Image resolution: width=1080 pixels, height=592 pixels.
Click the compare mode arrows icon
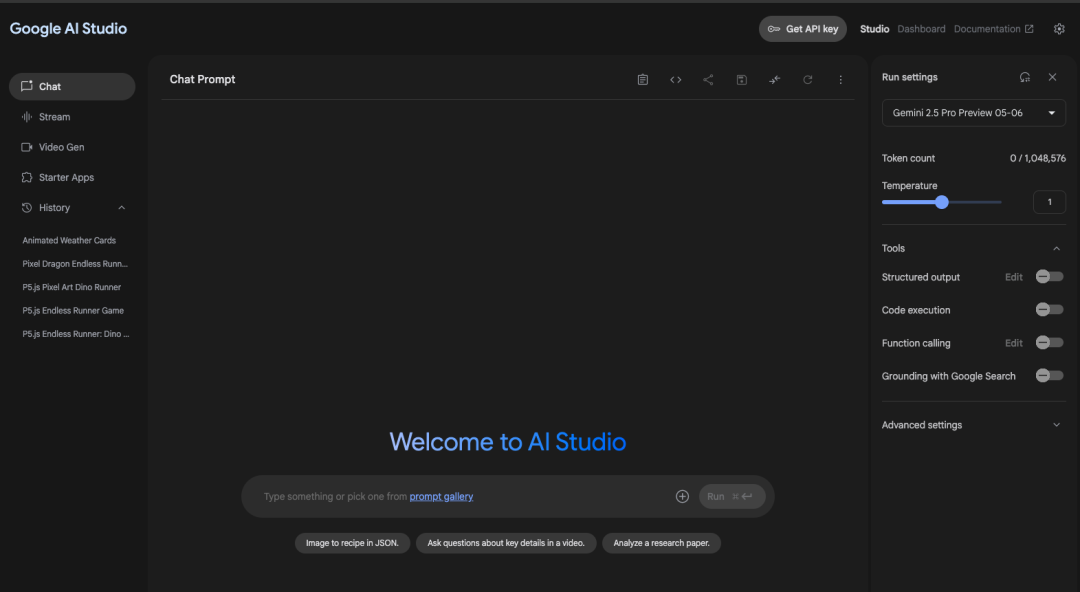774,80
